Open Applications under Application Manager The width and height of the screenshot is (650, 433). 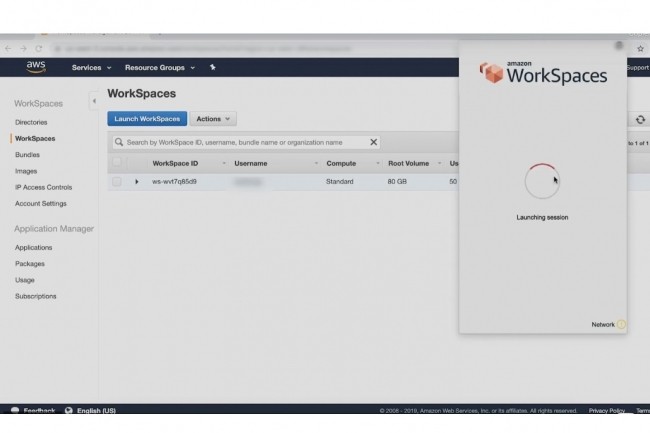[34, 247]
